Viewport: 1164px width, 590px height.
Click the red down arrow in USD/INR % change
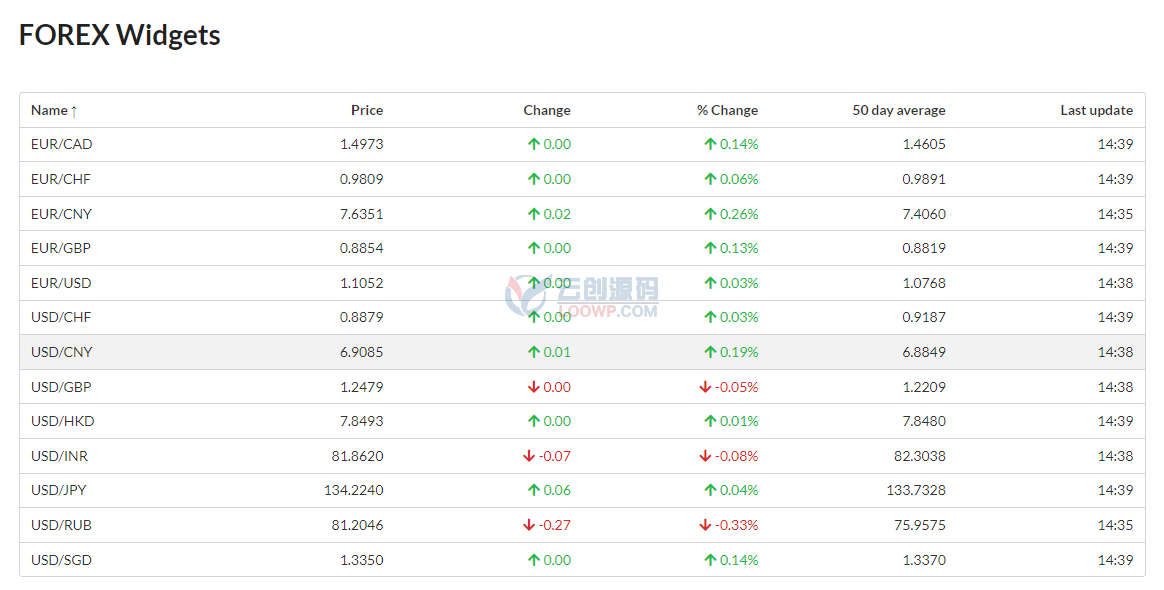tap(705, 456)
